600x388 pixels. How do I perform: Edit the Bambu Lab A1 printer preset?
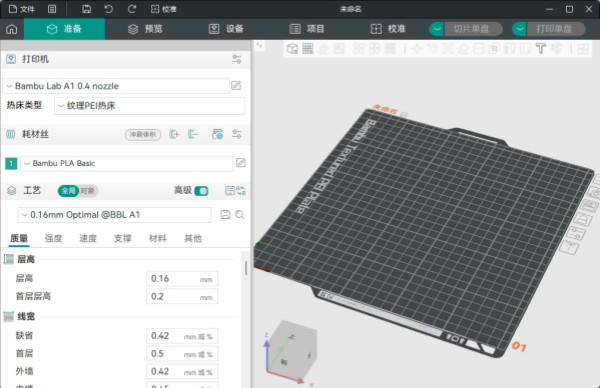pos(236,86)
